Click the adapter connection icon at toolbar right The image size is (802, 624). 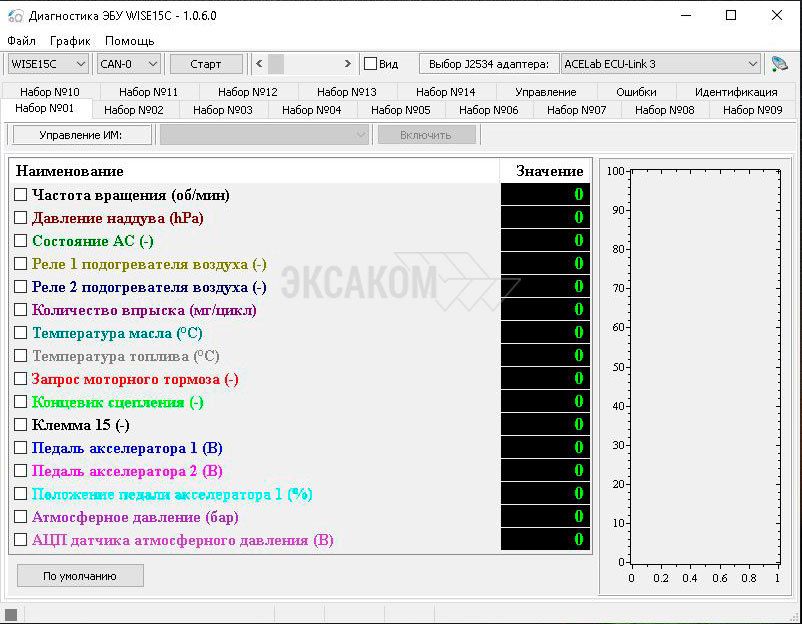pos(779,64)
